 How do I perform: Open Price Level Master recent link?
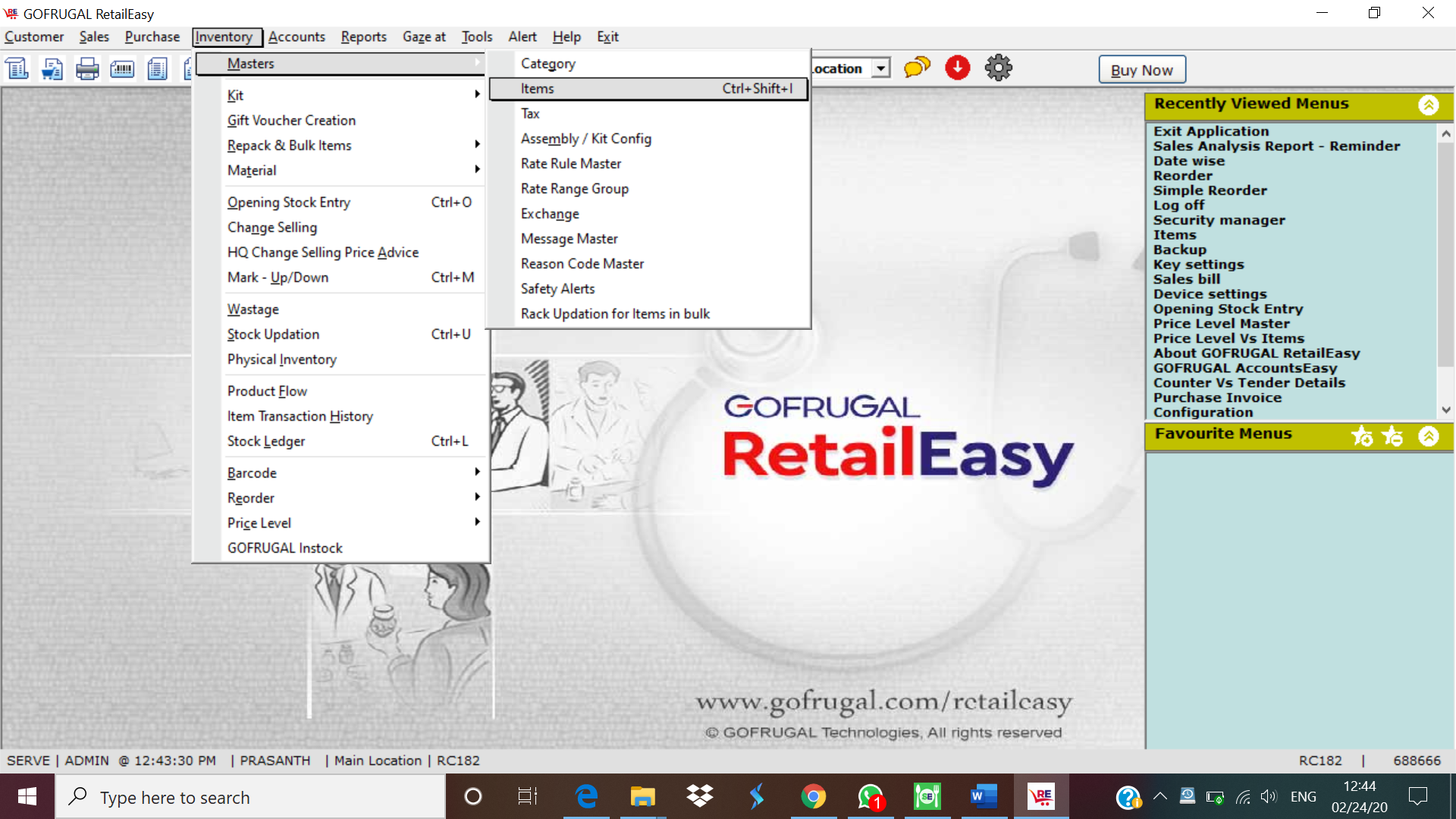click(1221, 324)
